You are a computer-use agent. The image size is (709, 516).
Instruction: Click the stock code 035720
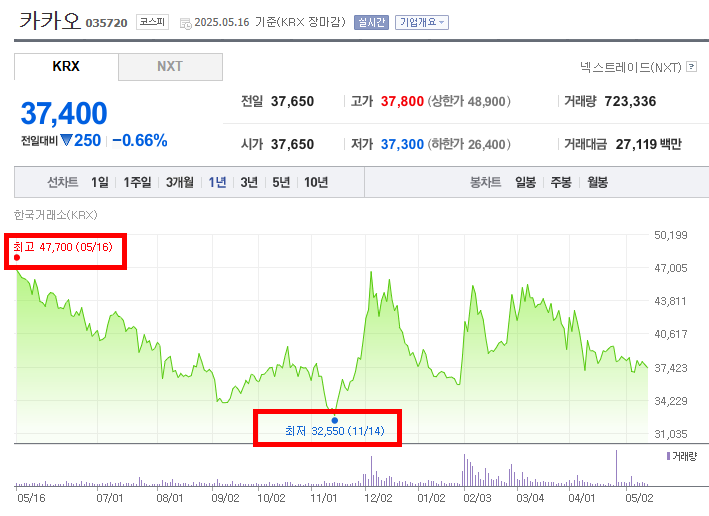[x=106, y=23]
